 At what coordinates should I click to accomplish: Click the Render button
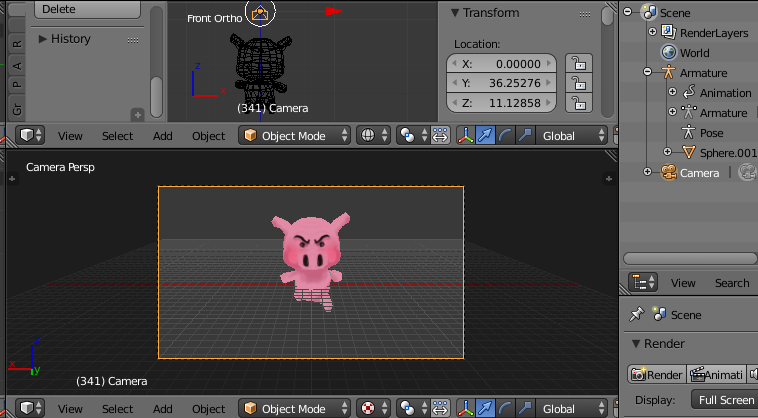pyautogui.click(x=657, y=375)
